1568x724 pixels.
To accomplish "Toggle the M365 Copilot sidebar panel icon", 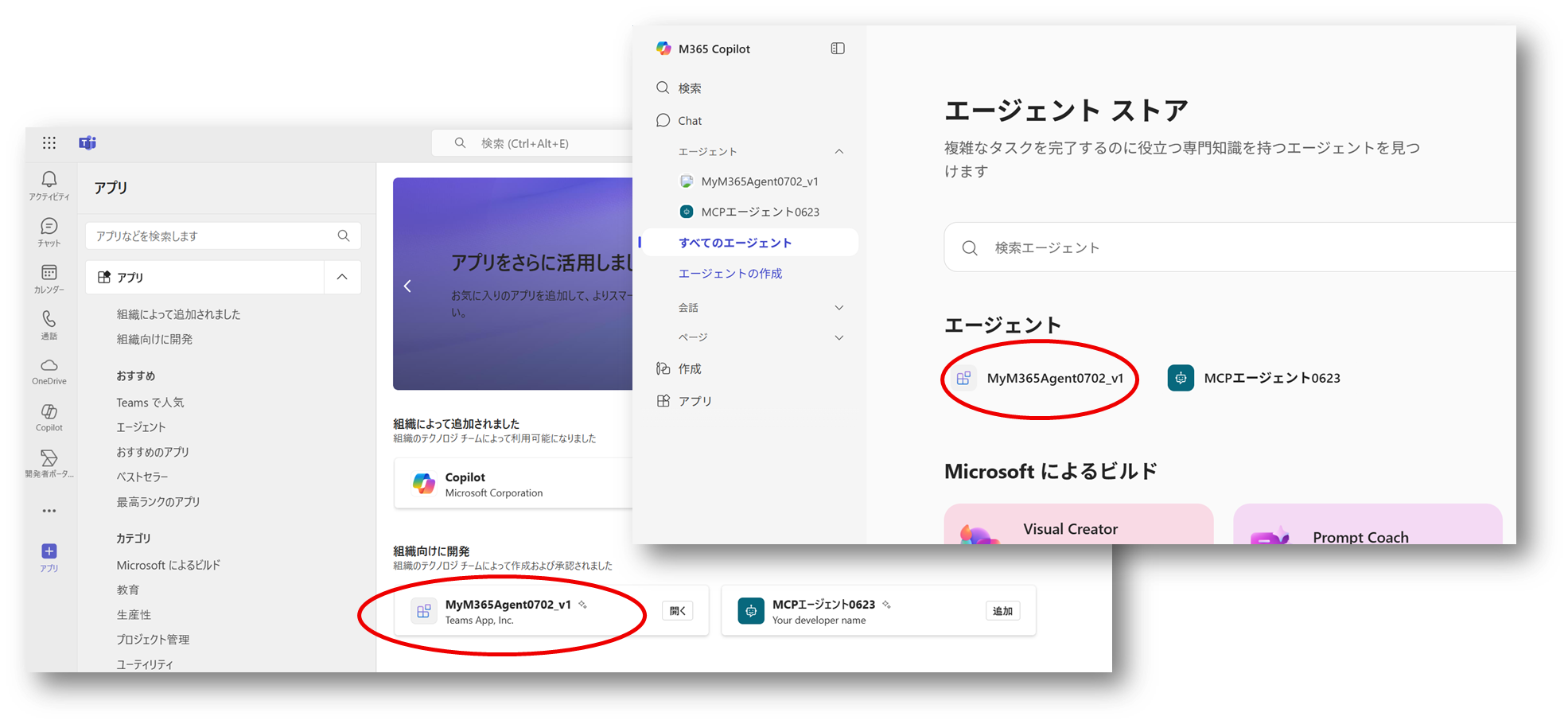I will click(838, 49).
